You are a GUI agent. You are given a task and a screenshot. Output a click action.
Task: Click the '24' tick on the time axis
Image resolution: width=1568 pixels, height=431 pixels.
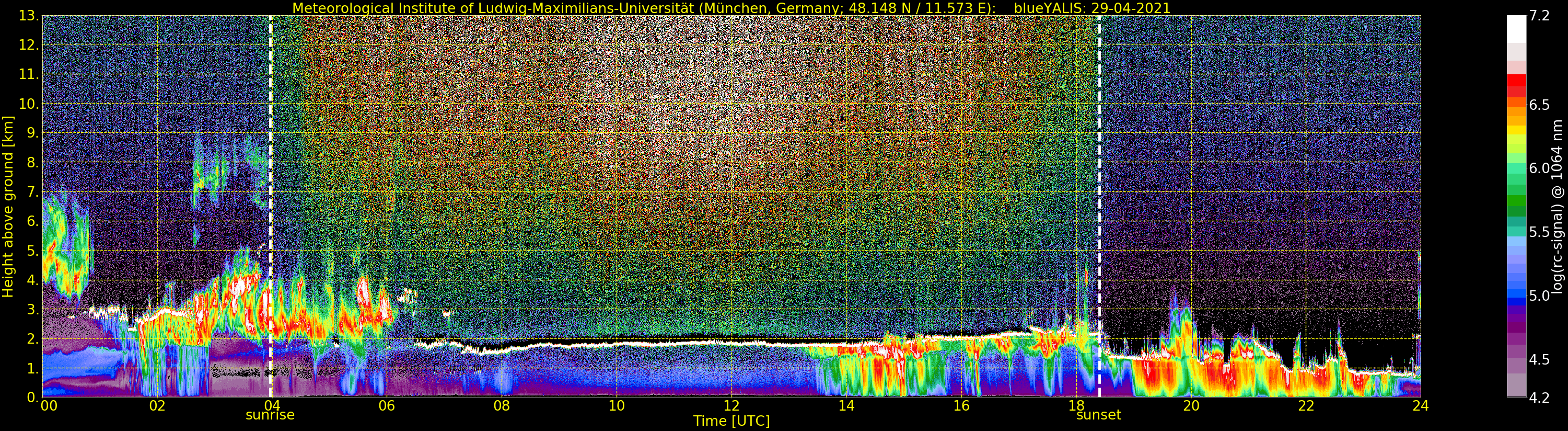click(x=1420, y=406)
